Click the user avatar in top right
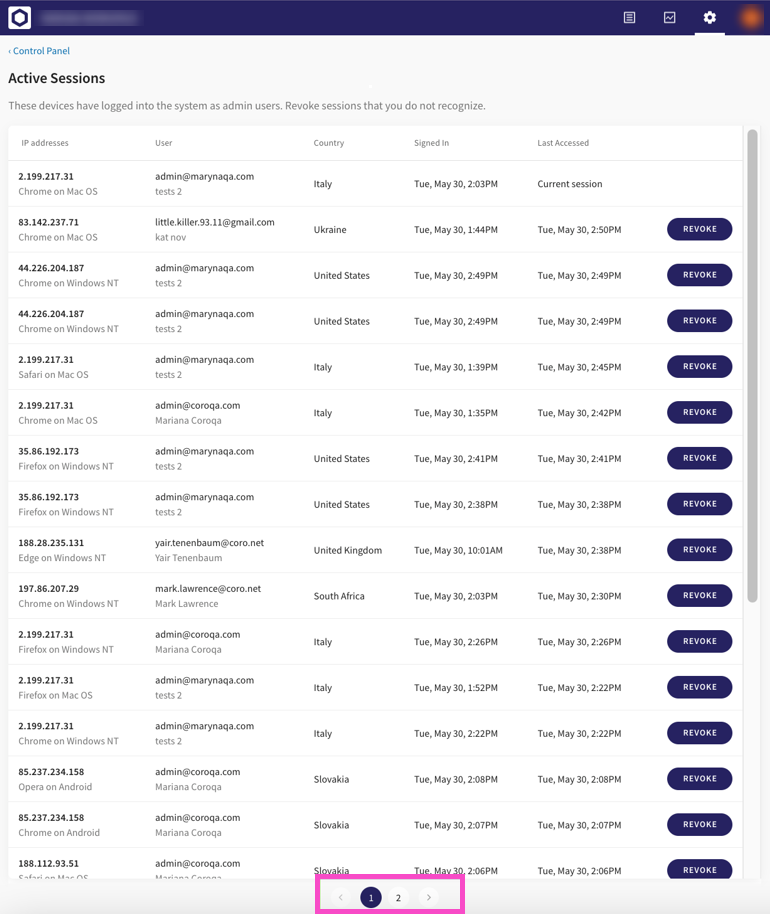 (750, 17)
